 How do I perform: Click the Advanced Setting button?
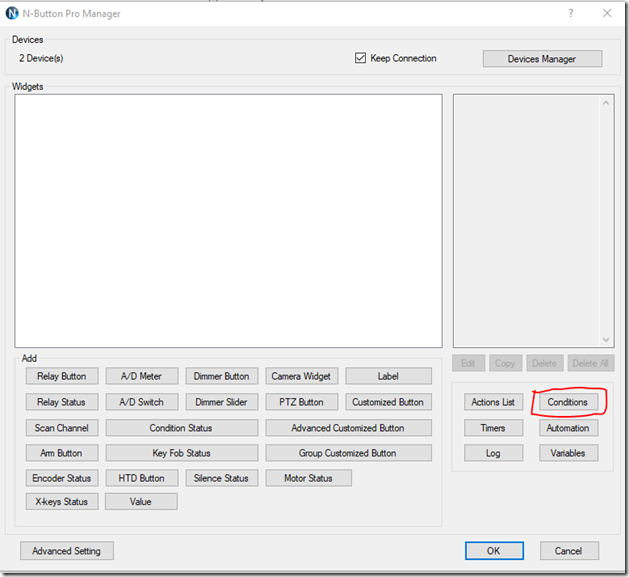67,551
